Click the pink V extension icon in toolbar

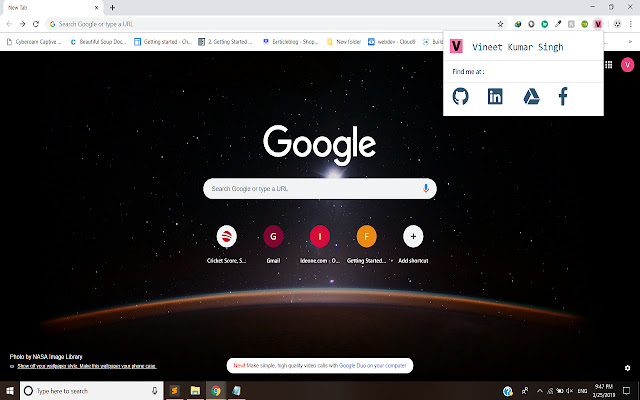pos(598,24)
